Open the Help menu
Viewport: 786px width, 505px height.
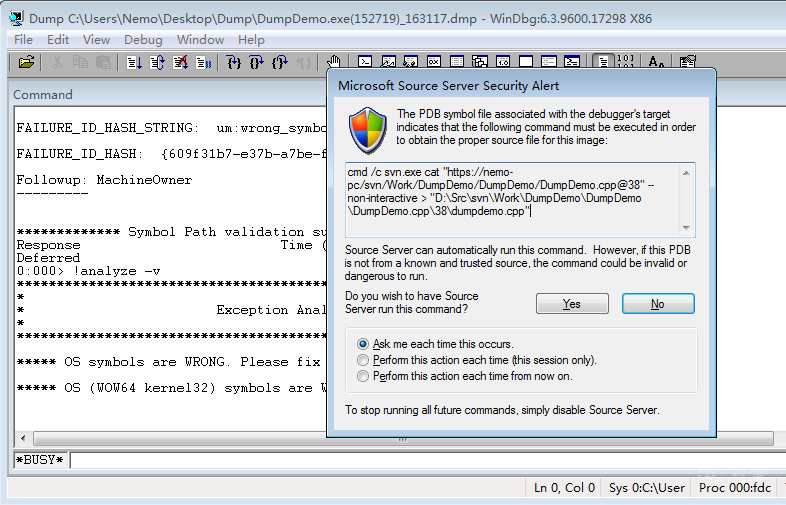(x=251, y=40)
